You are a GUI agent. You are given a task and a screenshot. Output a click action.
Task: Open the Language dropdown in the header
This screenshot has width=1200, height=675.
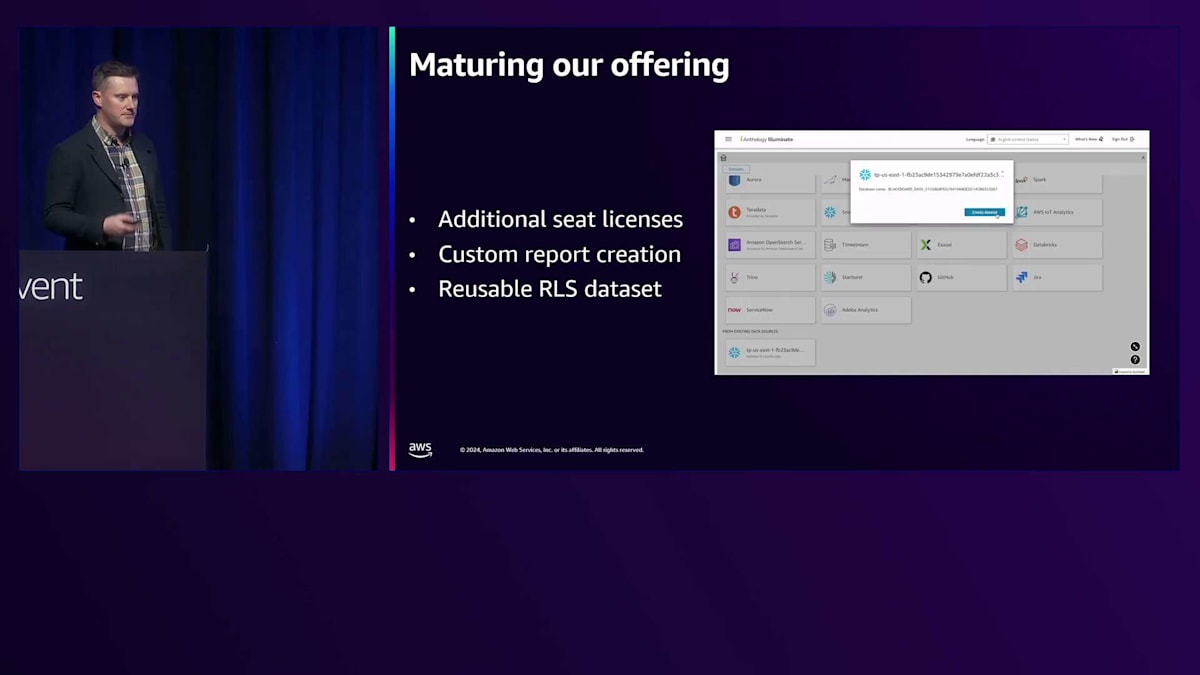[x=1028, y=139]
